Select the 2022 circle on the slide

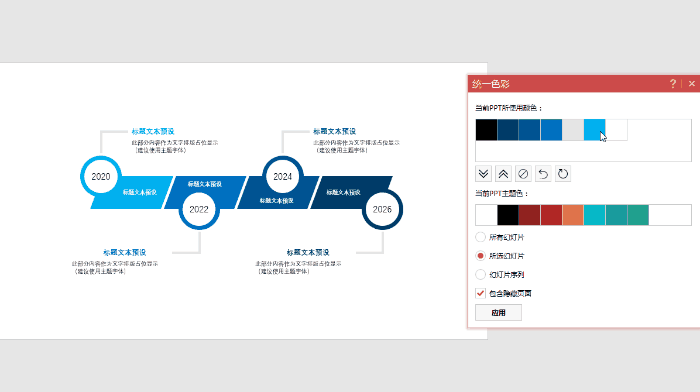[199, 209]
